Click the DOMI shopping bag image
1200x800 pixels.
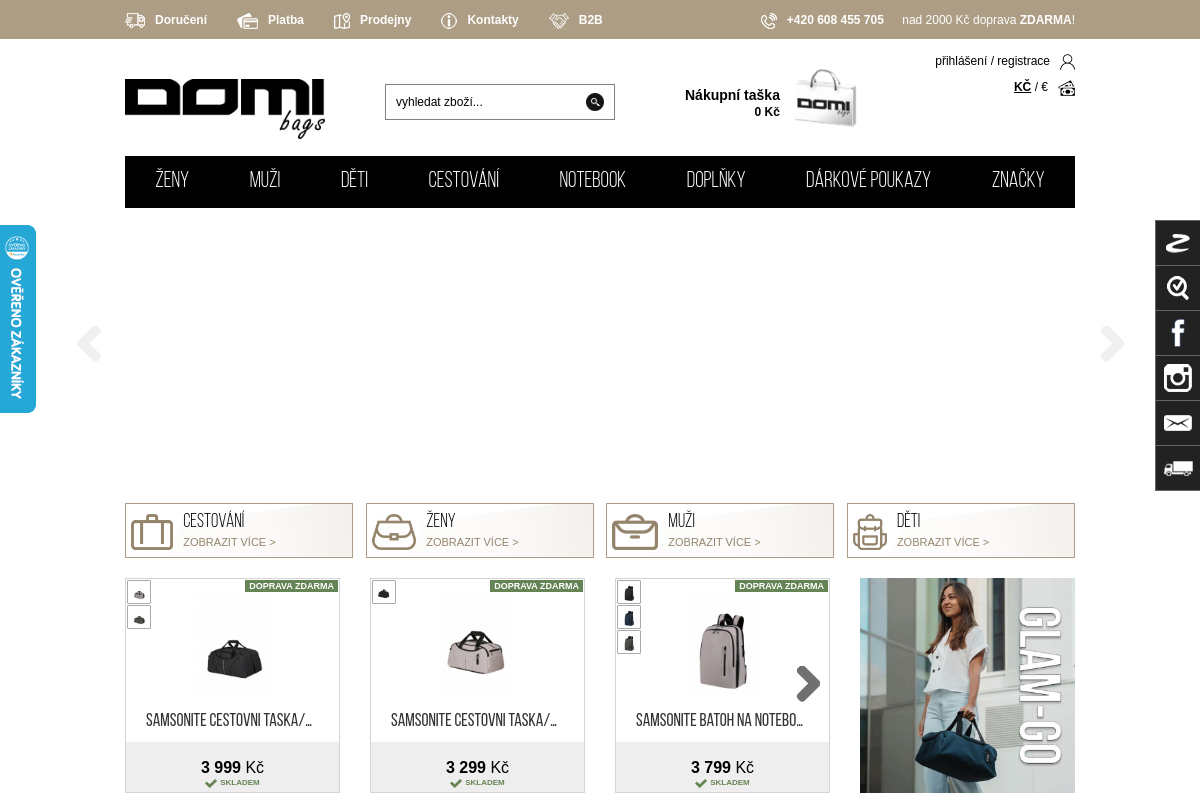[x=826, y=98]
